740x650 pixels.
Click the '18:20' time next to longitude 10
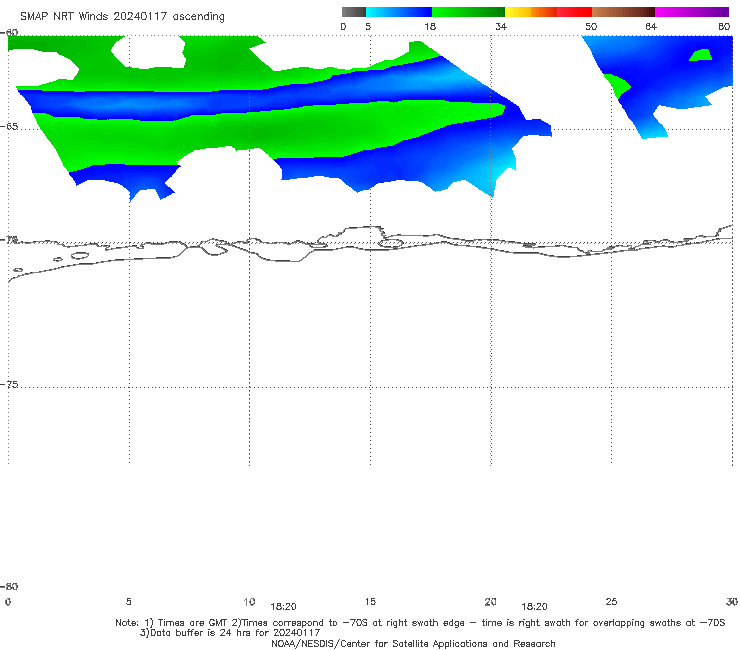coord(283,607)
